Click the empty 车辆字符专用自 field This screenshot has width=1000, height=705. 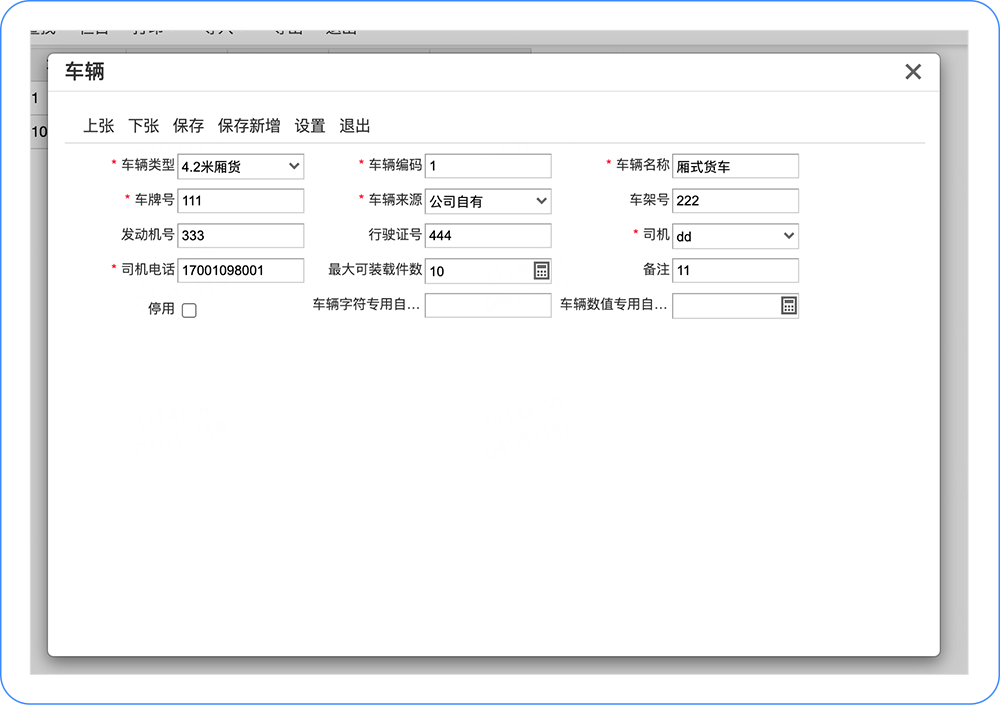pos(488,305)
